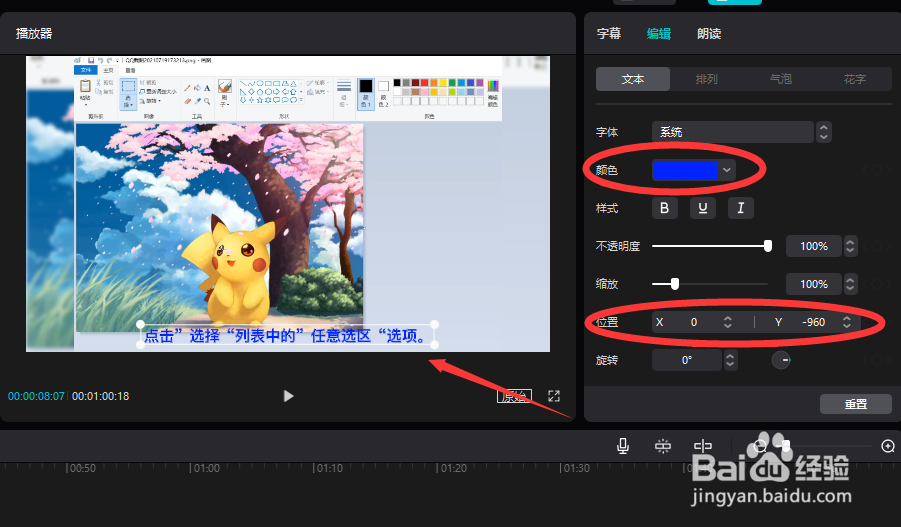Click the Y position stepper arrows
This screenshot has height=527, width=901.
click(847, 322)
